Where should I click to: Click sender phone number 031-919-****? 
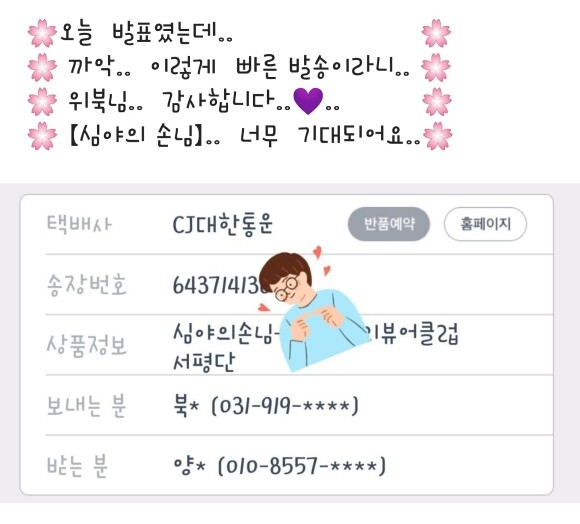pos(284,406)
